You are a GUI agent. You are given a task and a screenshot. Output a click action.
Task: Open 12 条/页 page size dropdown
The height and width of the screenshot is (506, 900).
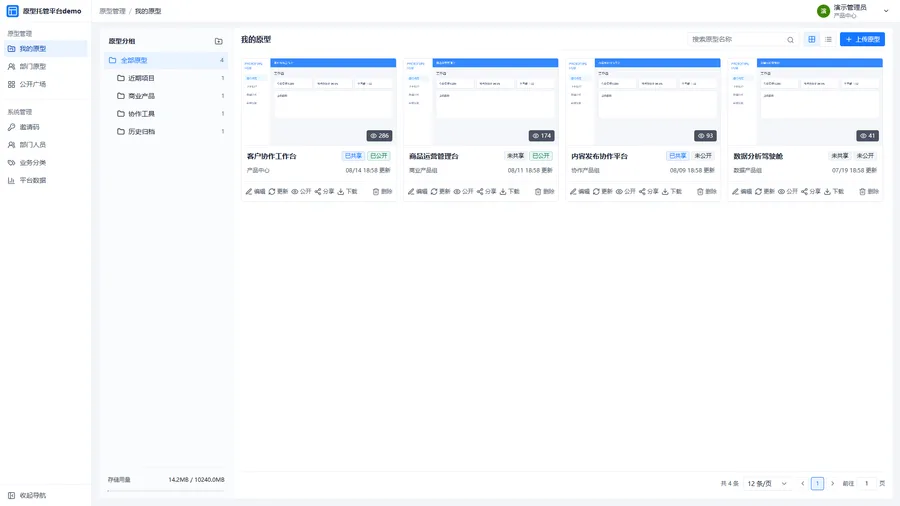[767, 484]
